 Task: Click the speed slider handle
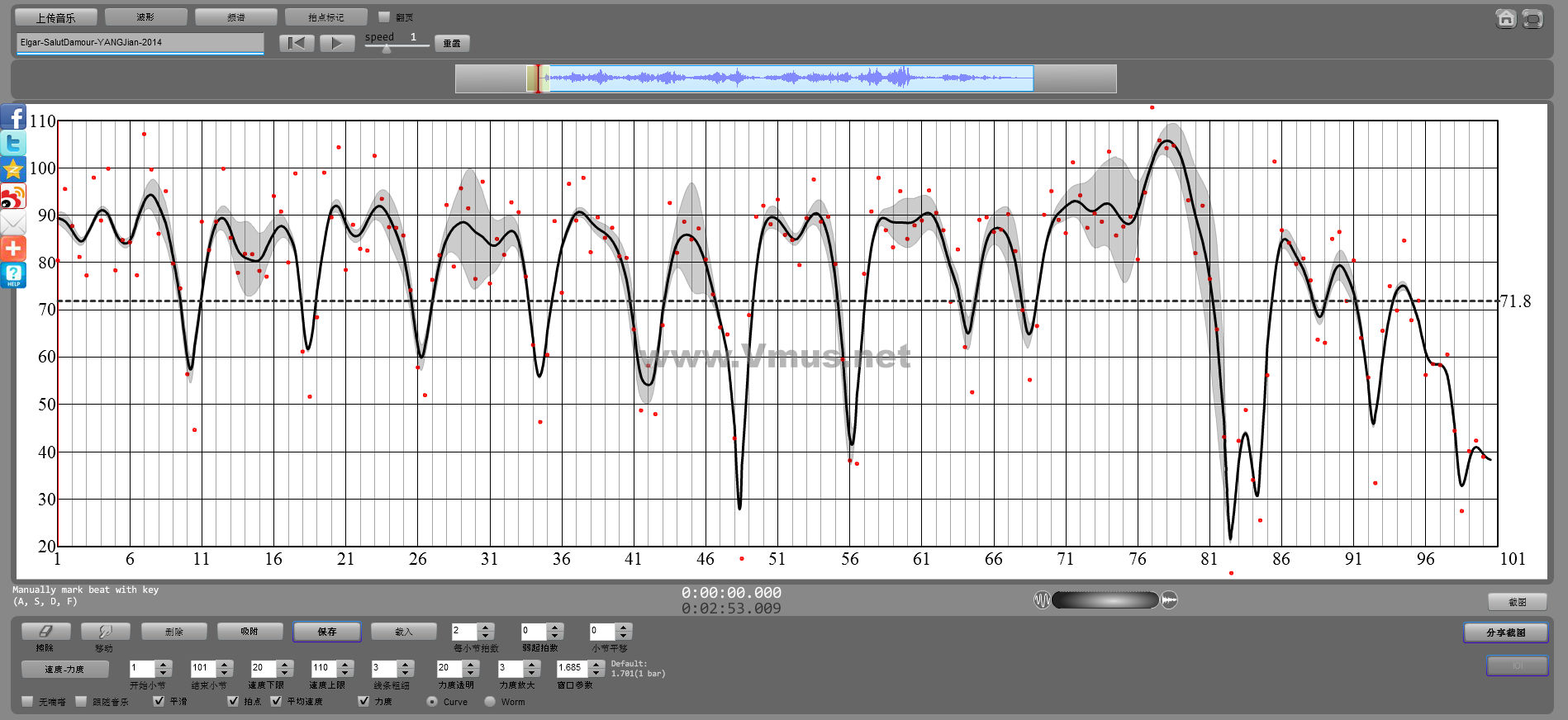tap(386, 48)
